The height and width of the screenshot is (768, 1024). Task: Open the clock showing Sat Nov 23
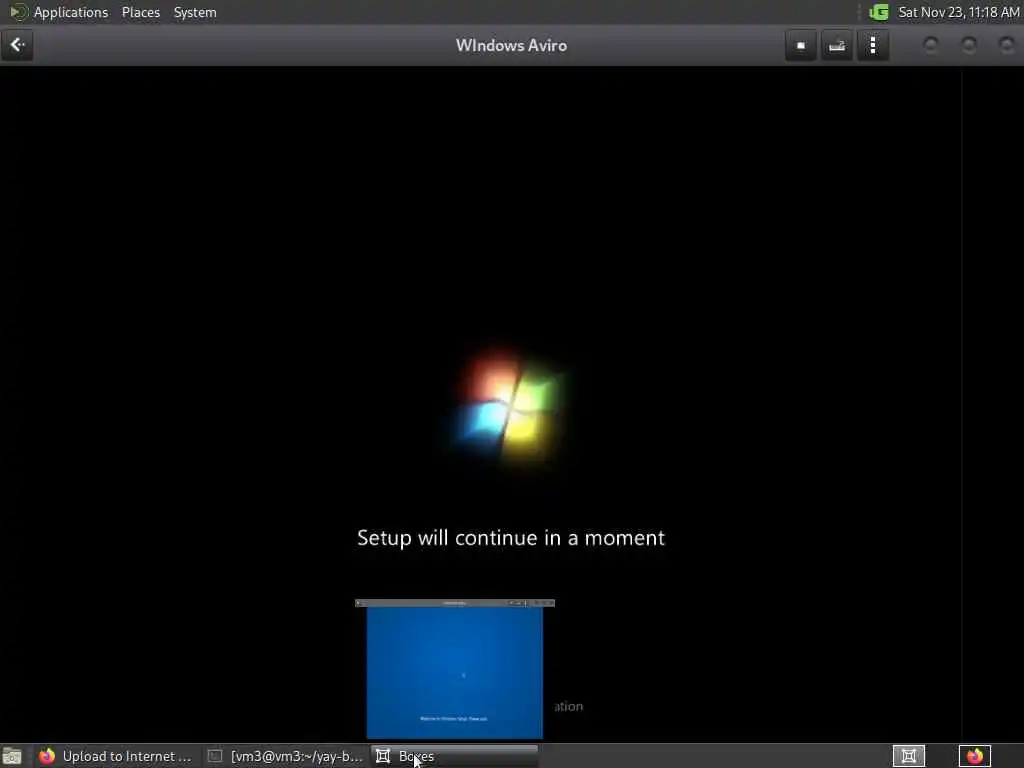click(x=959, y=12)
